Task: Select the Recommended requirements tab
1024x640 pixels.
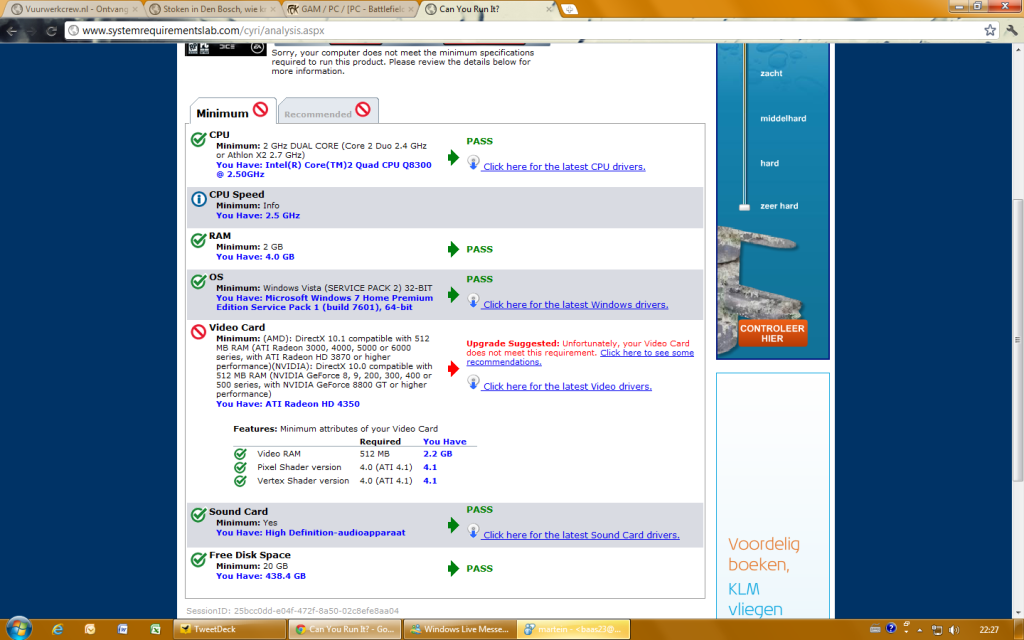Action: (x=328, y=111)
